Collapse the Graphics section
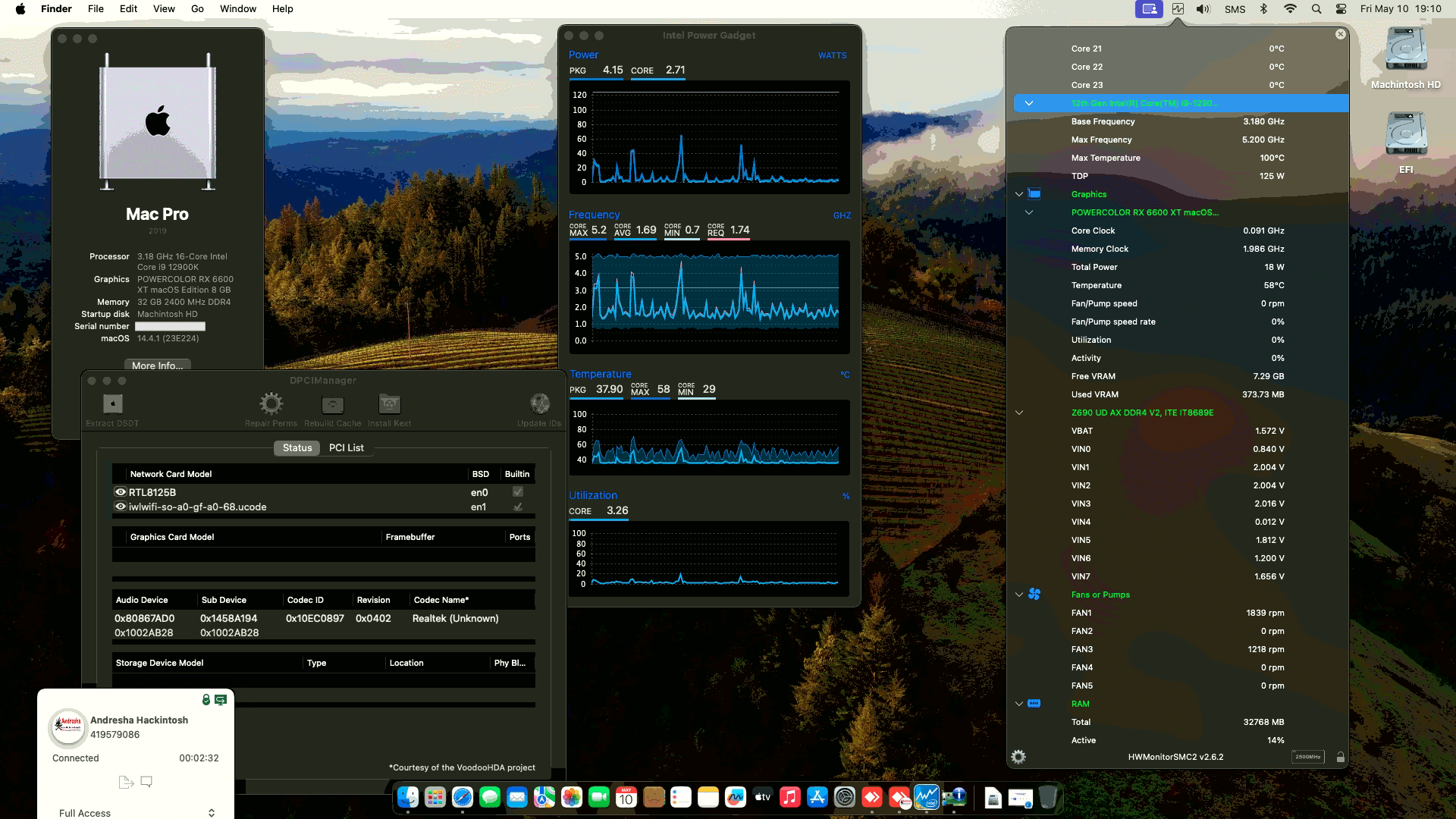Viewport: 1456px width, 819px height. click(x=1019, y=194)
